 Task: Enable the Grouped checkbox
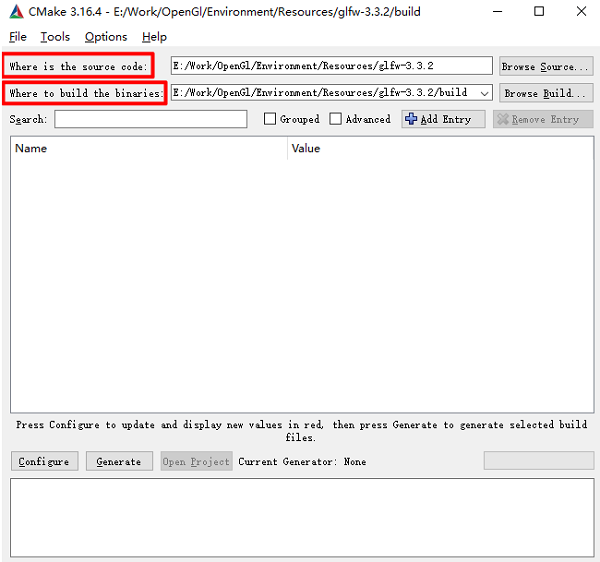tap(270, 119)
